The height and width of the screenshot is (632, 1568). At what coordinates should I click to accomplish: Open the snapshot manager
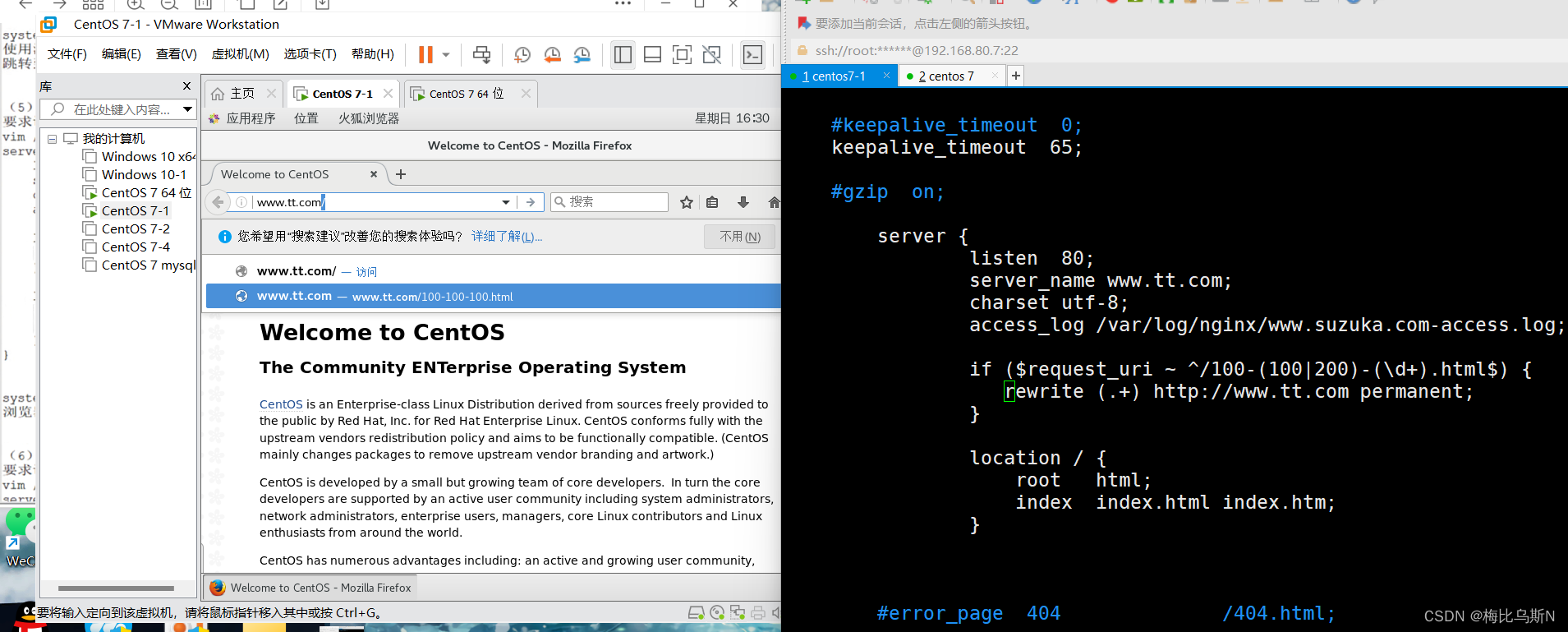pos(582,55)
